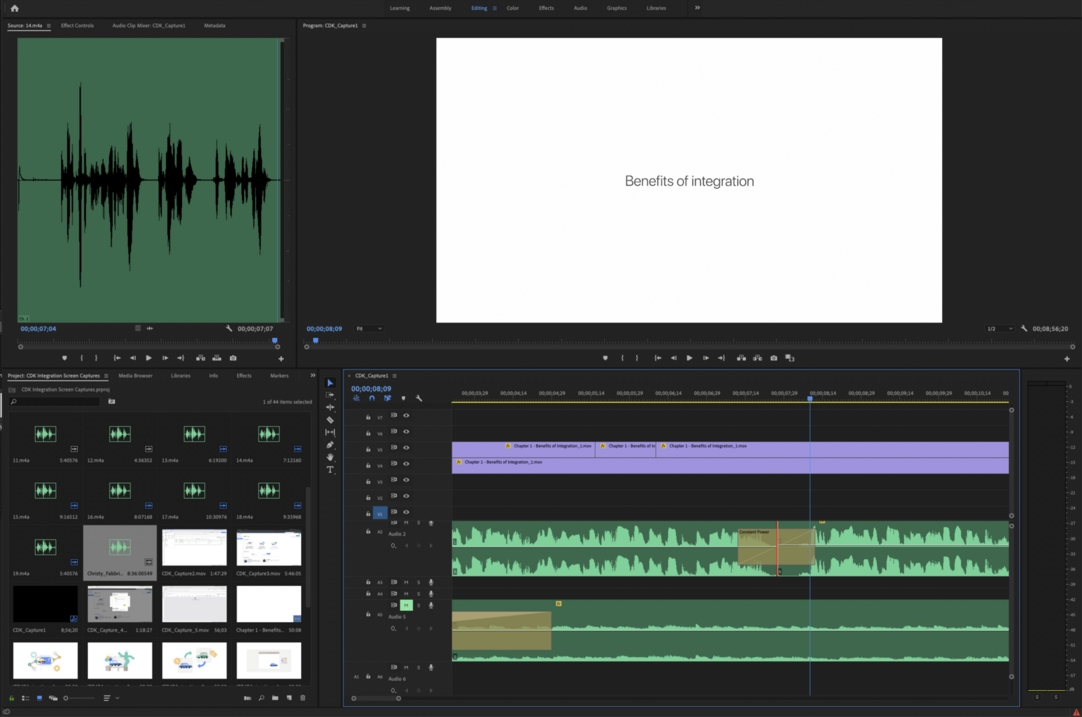Image resolution: width=1082 pixels, height=717 pixels.
Task: Open the Metadata tab
Action: pos(215,26)
